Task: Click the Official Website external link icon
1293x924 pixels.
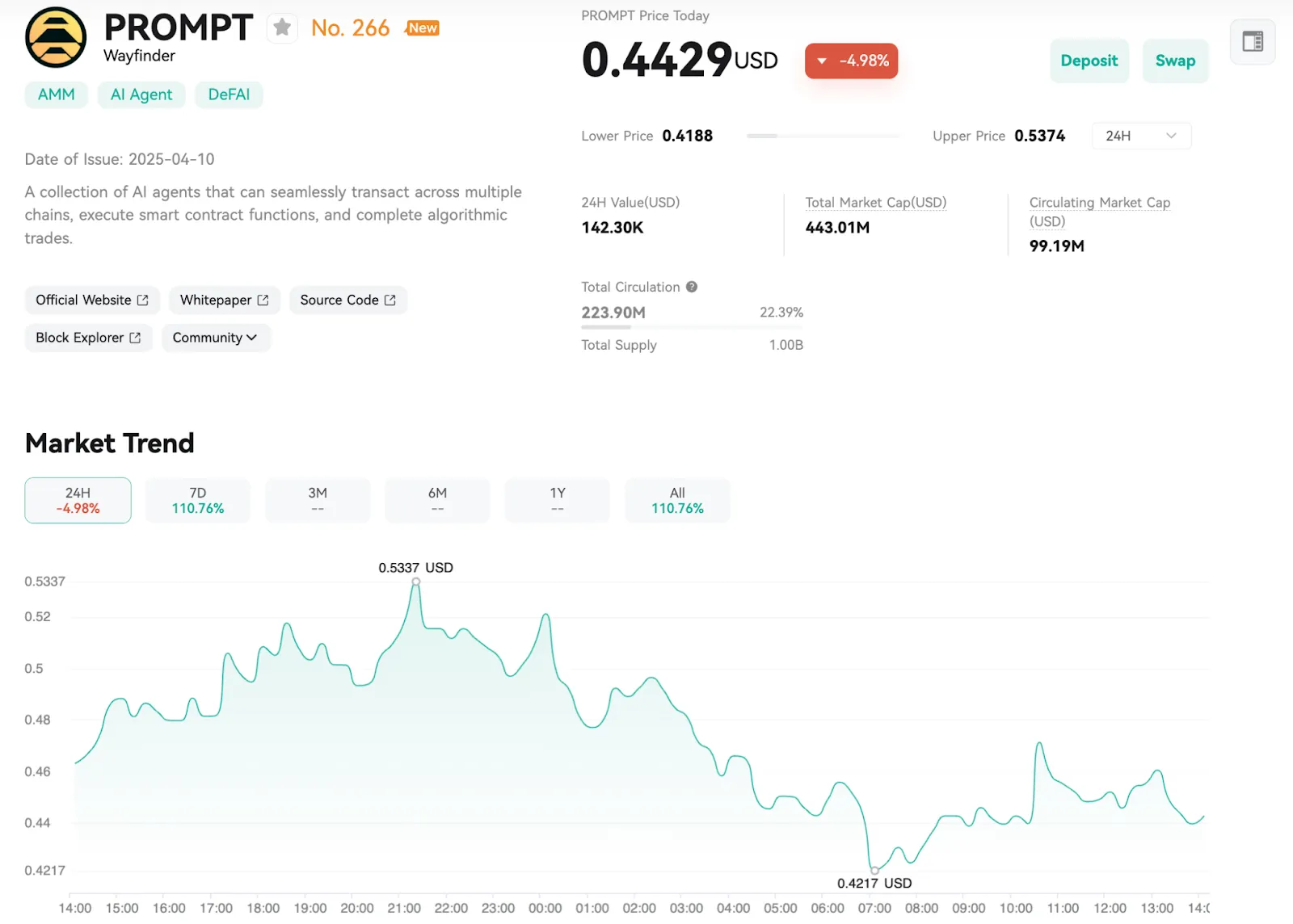Action: point(143,300)
